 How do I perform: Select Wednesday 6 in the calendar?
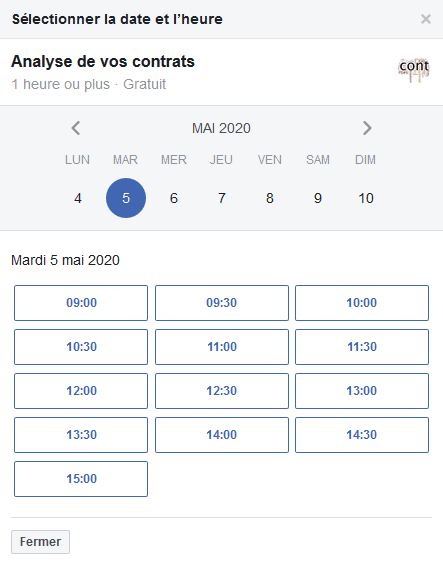pyautogui.click(x=174, y=198)
